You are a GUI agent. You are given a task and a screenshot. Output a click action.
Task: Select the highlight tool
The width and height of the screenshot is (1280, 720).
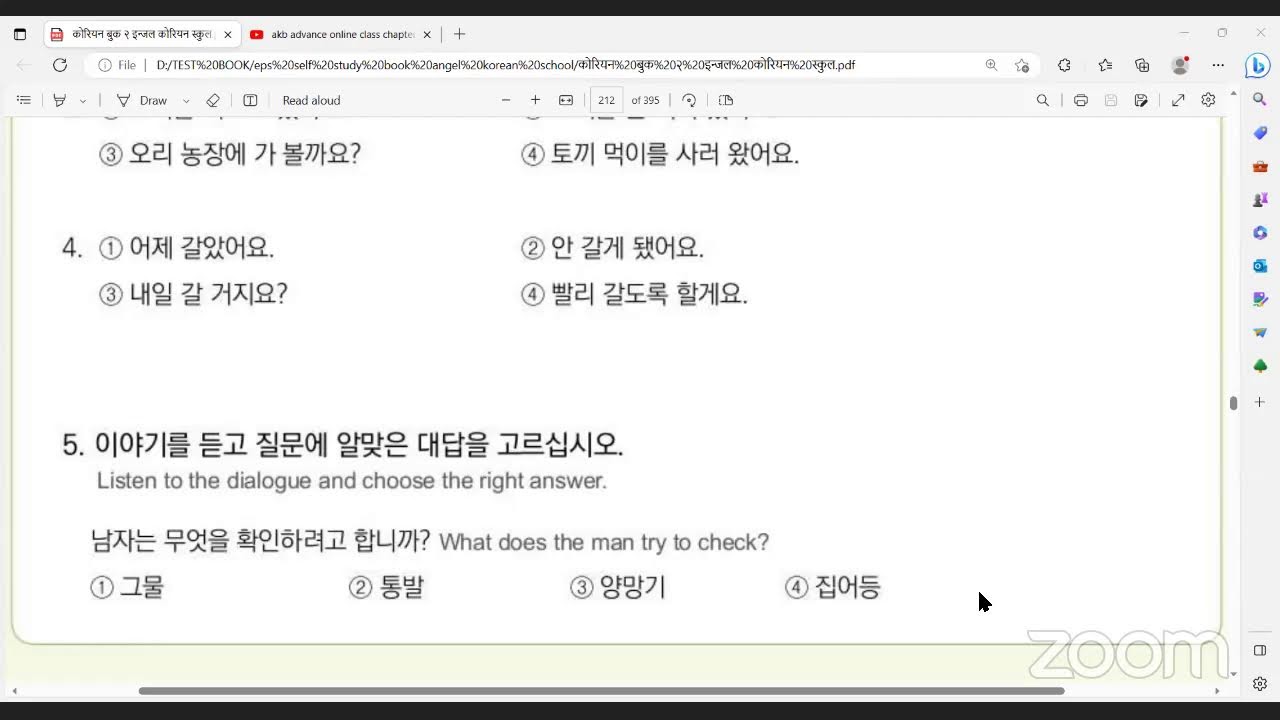tap(59, 100)
